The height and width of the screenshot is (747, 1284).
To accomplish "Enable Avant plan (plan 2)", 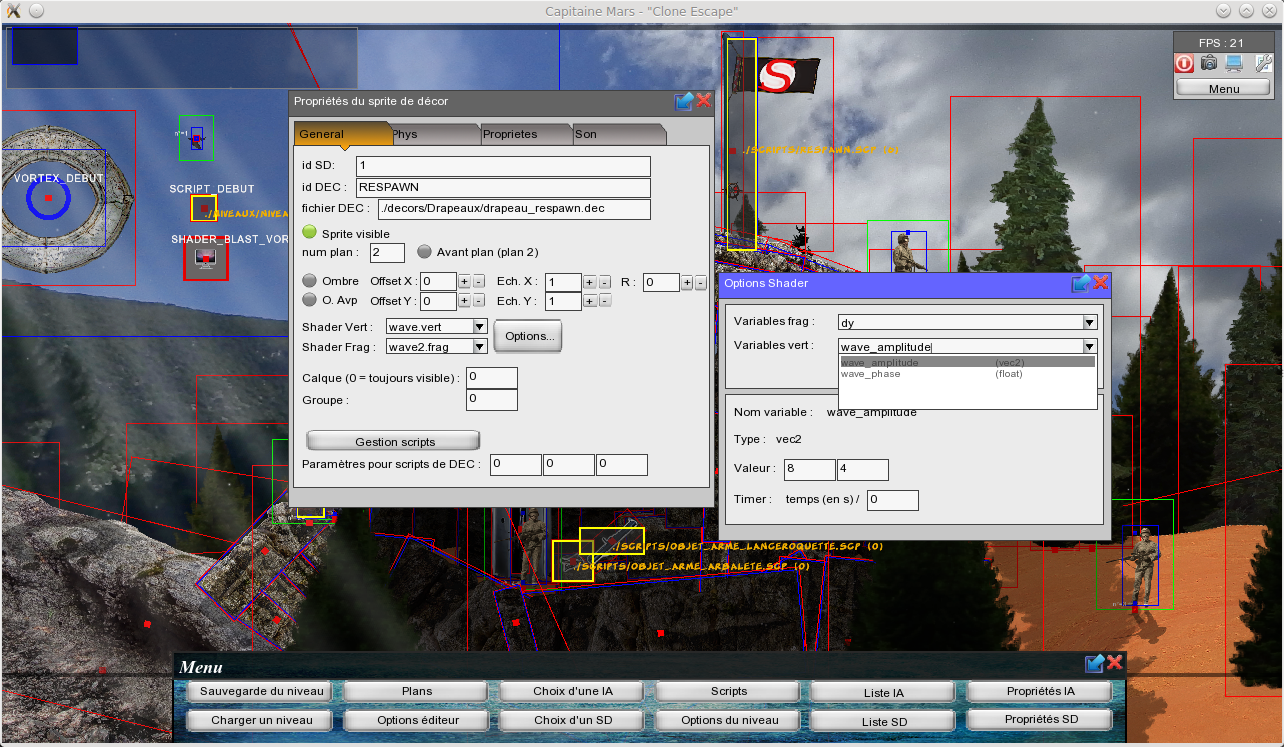I will [424, 252].
